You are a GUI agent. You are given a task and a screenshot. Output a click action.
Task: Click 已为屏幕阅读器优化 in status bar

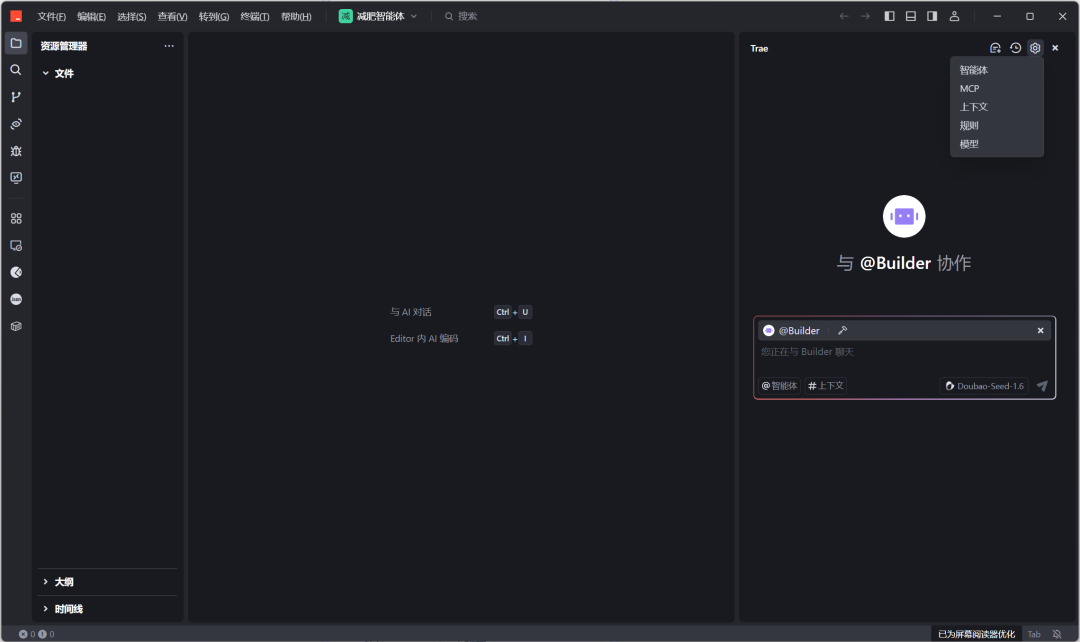point(976,634)
